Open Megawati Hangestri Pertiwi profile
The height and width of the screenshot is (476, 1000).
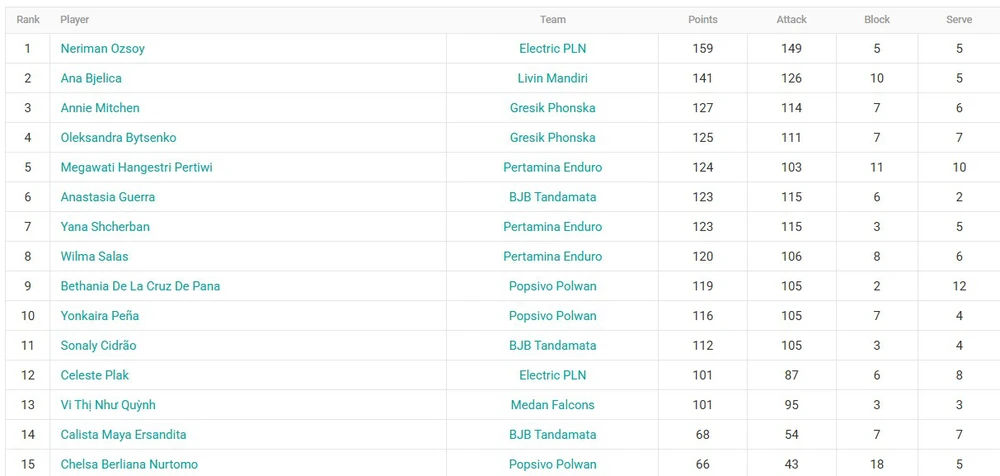point(136,167)
